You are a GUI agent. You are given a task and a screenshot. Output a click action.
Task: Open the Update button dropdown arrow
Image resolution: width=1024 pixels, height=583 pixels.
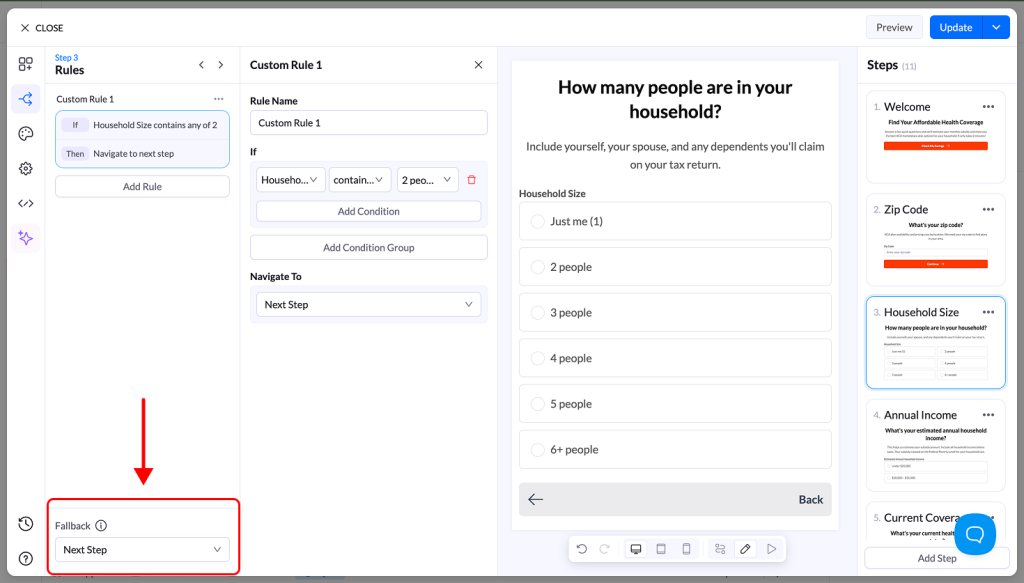coord(996,27)
